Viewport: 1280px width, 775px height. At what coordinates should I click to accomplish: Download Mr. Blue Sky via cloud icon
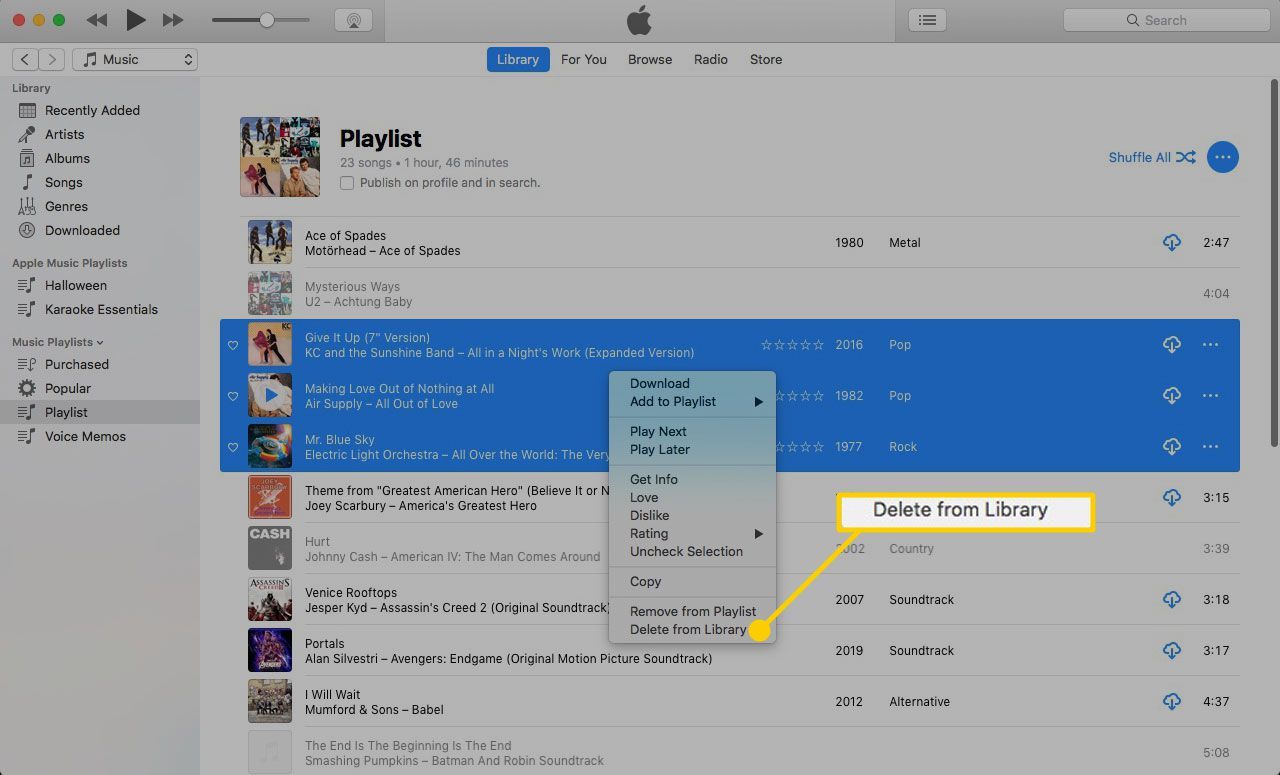click(1172, 446)
